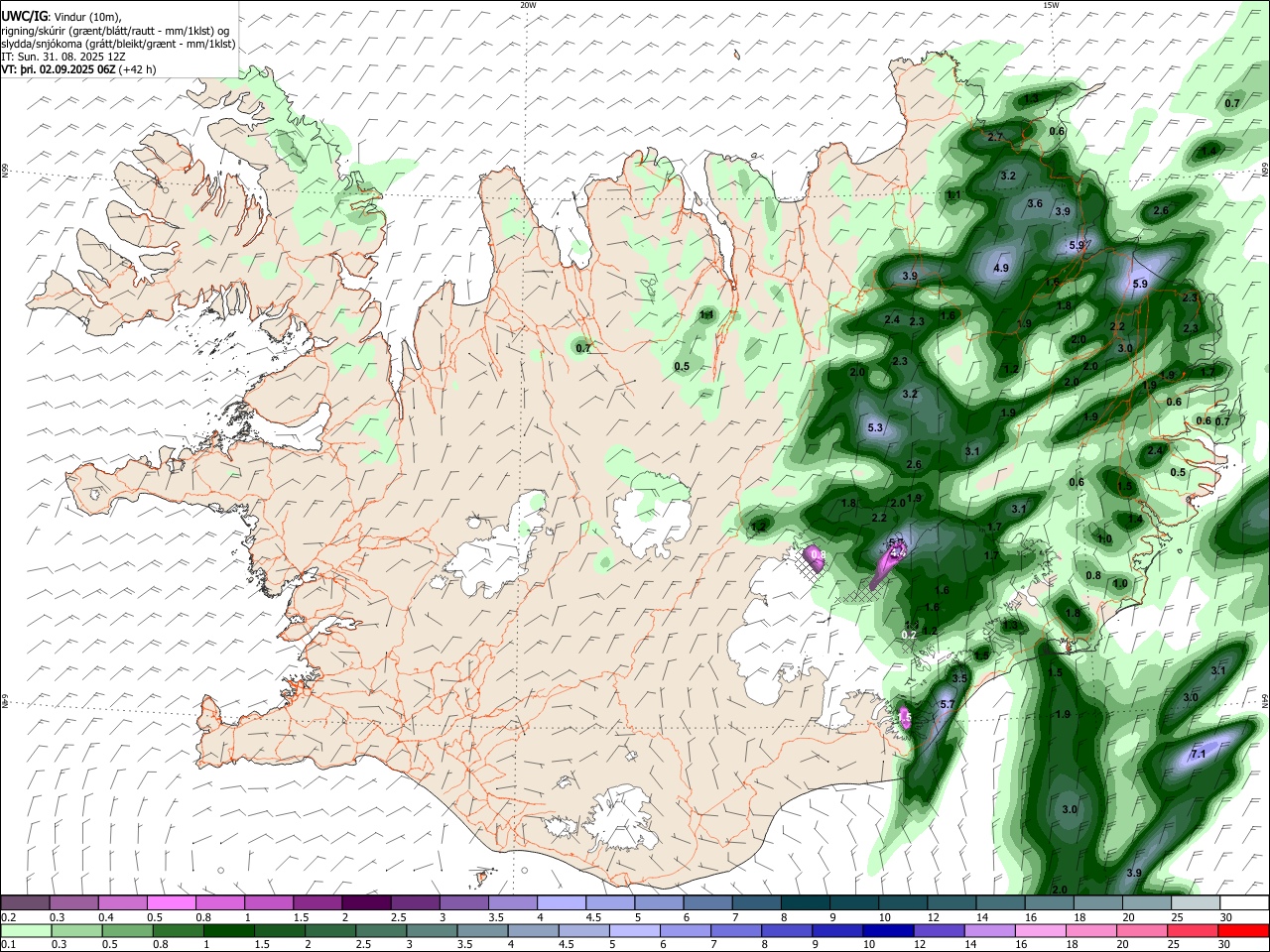Click the white 0.2 value label
This screenshot has height=952, width=1270.
pyautogui.click(x=908, y=635)
